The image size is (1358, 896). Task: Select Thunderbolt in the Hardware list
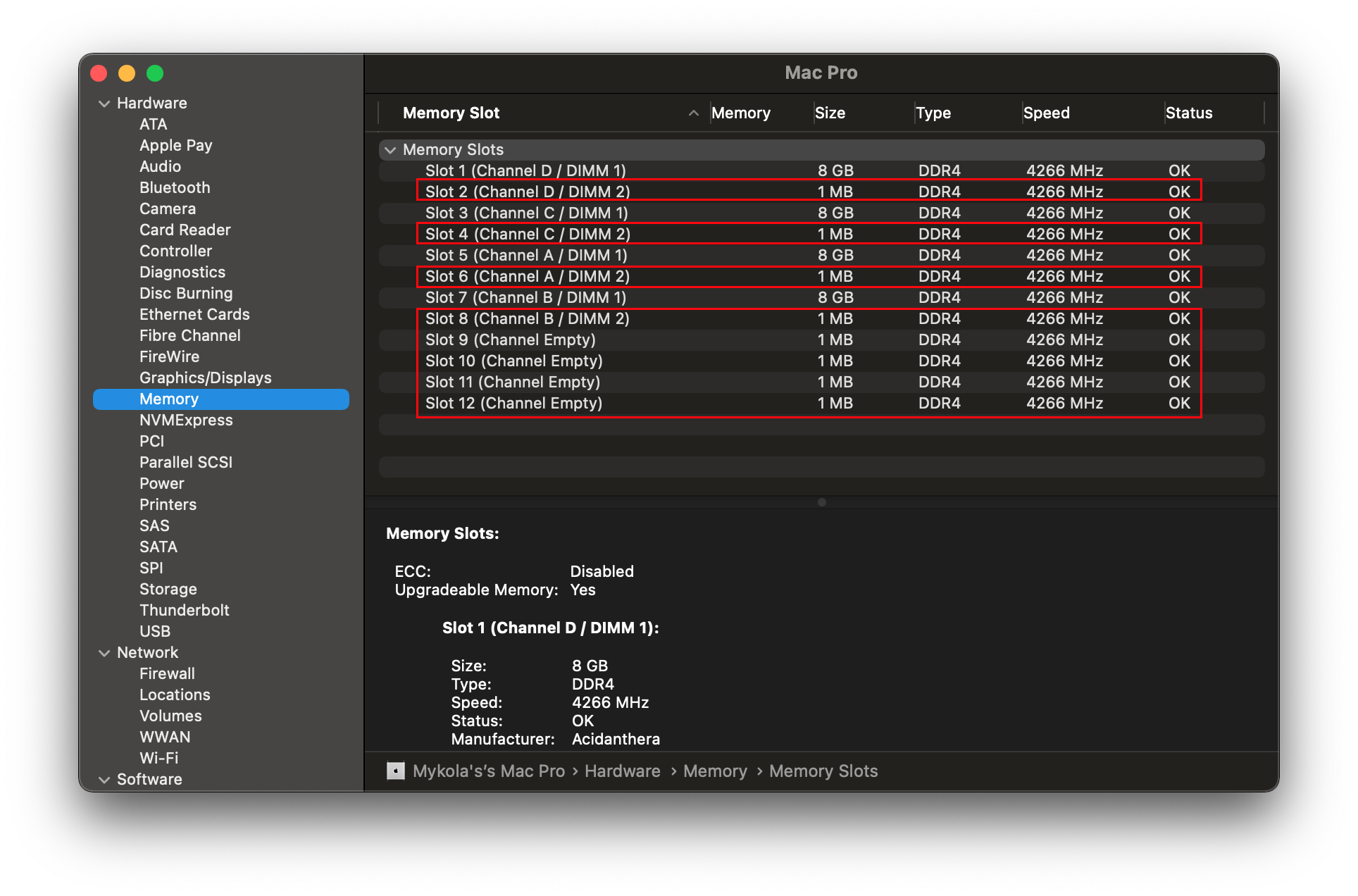pos(184,611)
